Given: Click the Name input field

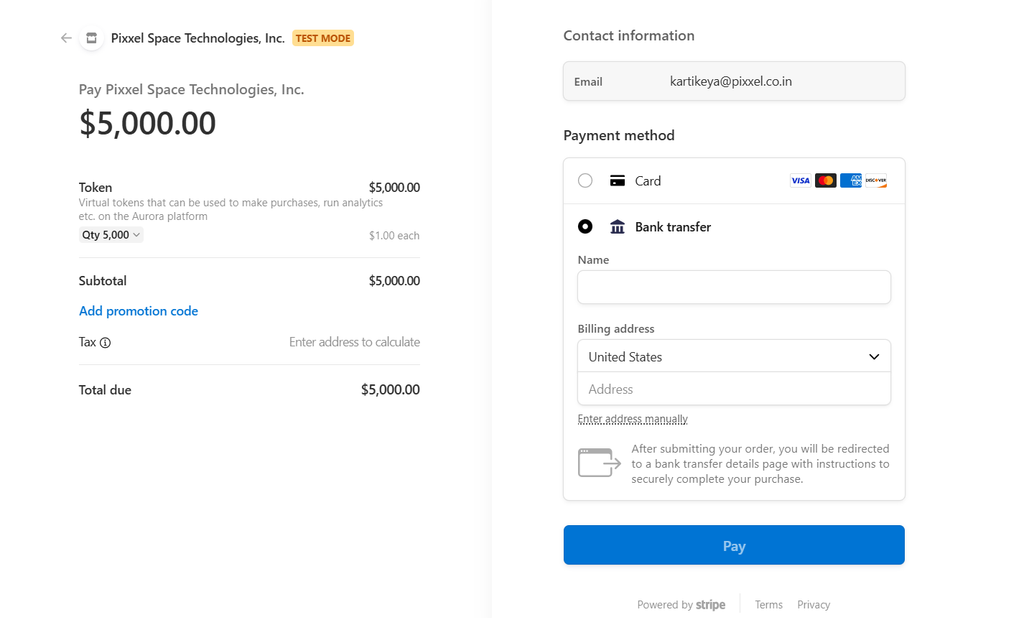Looking at the screenshot, I should pyautogui.click(x=734, y=287).
